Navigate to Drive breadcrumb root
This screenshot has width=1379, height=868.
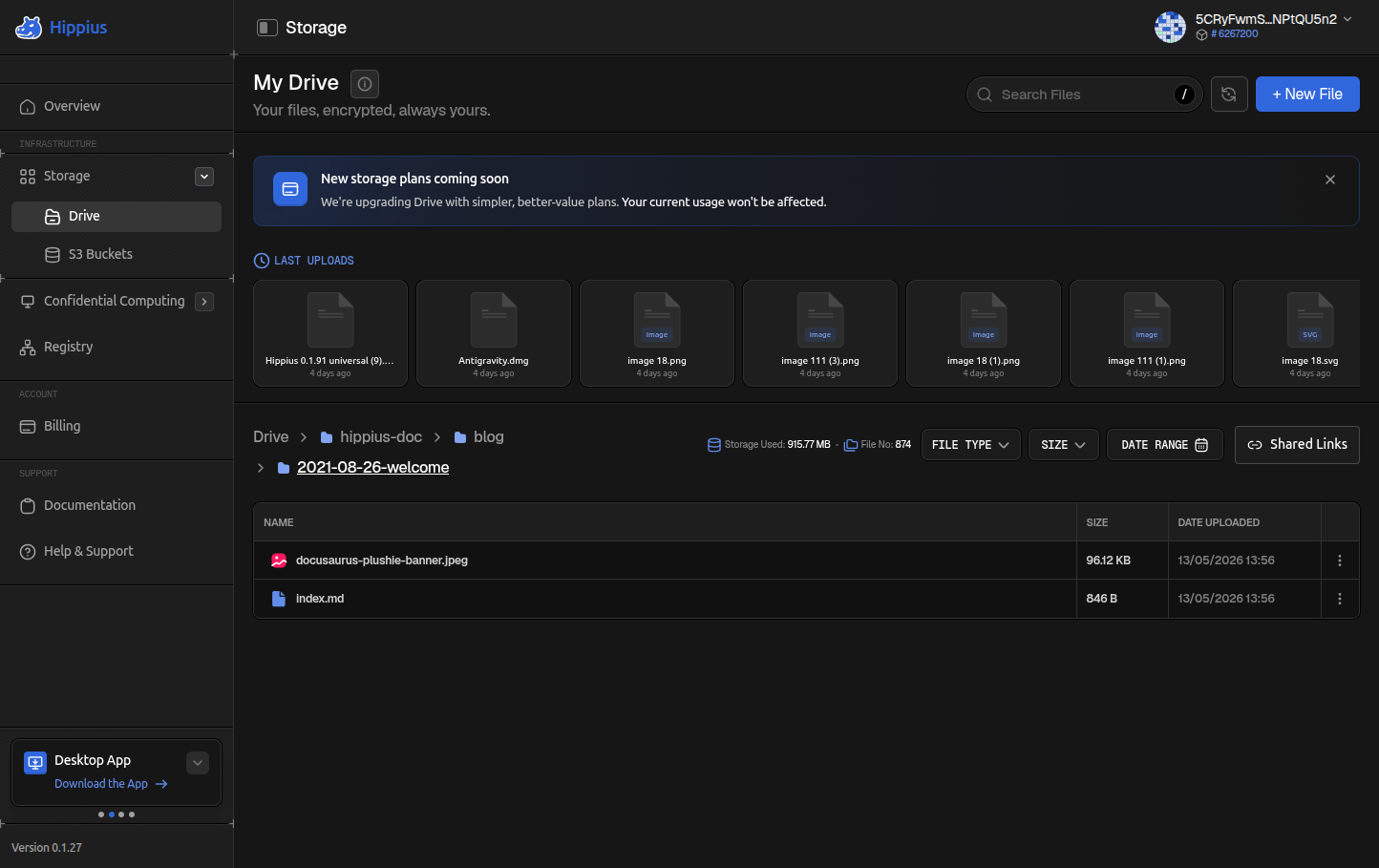[271, 437]
